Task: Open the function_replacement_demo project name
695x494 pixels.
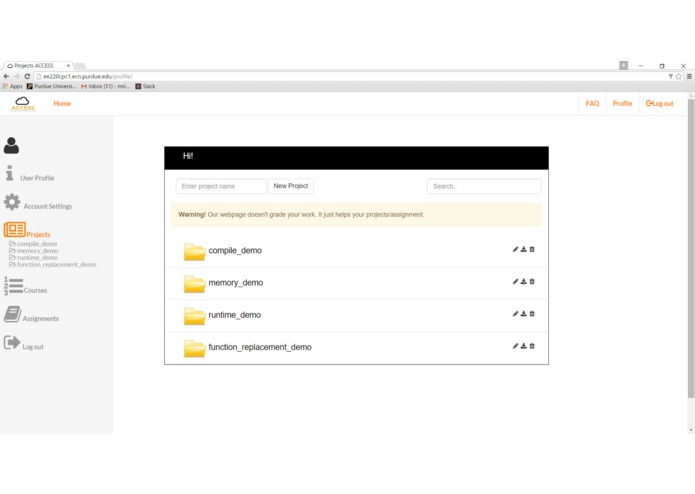Action: (260, 347)
